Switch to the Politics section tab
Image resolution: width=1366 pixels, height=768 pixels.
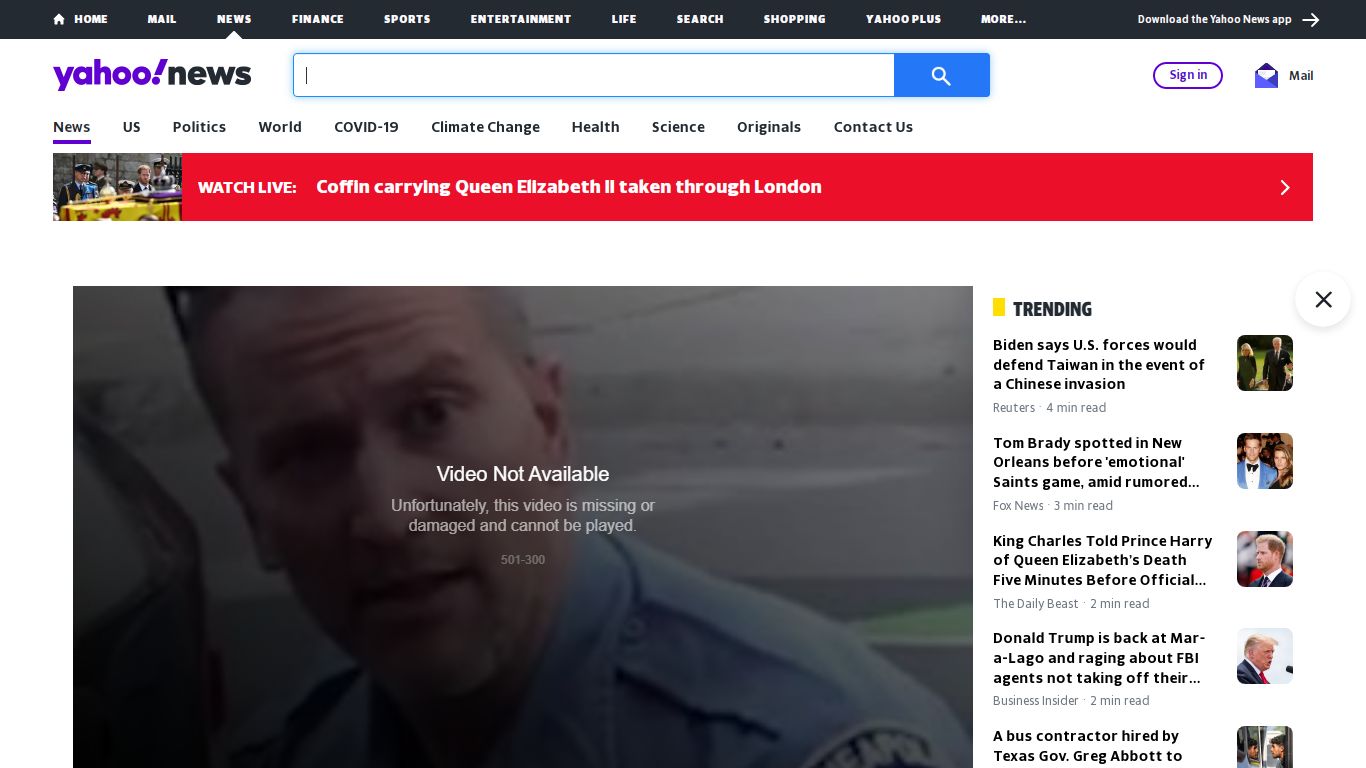(x=199, y=127)
